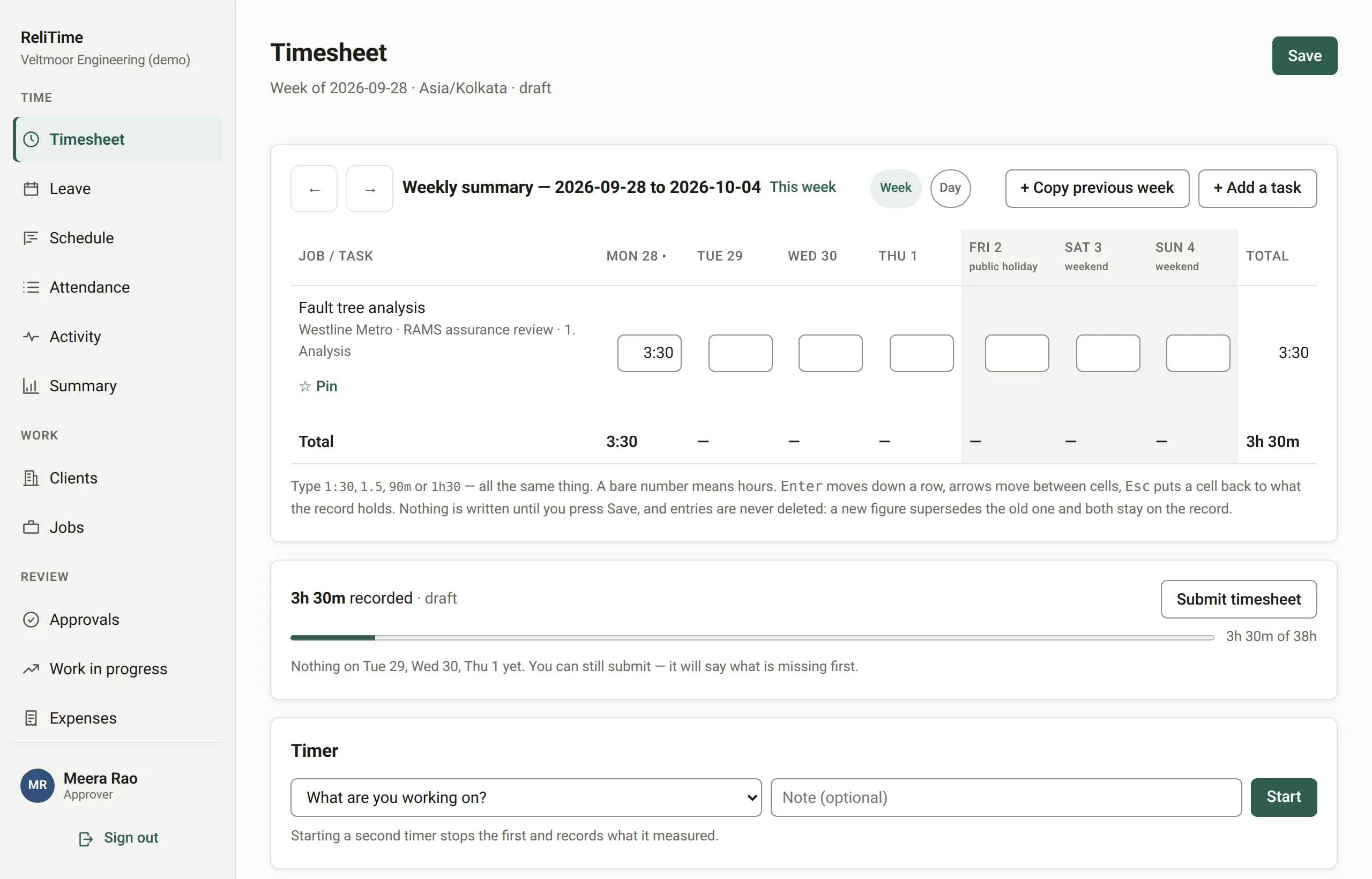This screenshot has height=879, width=1372.
Task: Click the Approvals check circle icon
Action: (x=31, y=619)
